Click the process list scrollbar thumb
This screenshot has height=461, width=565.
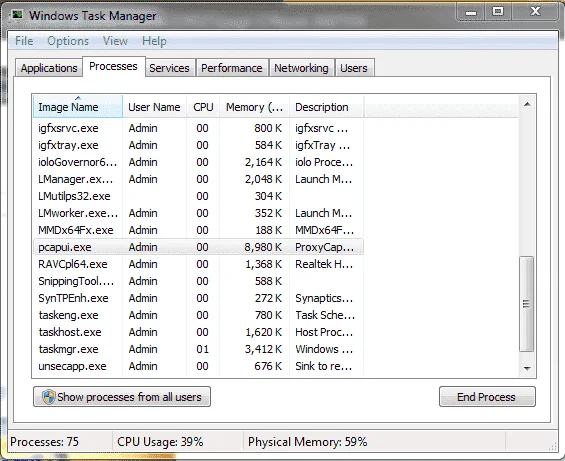pyautogui.click(x=527, y=304)
